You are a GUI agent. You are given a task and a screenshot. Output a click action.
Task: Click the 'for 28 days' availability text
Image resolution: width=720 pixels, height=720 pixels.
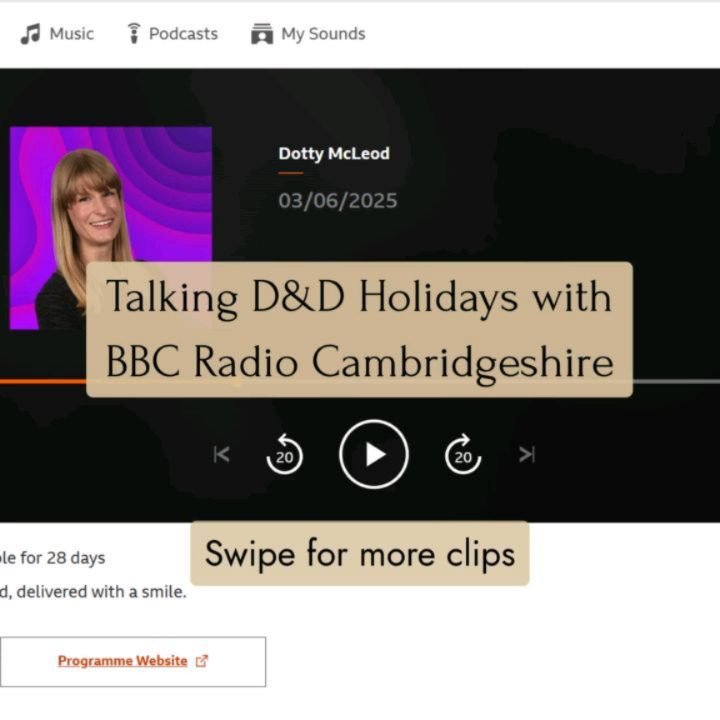tap(62, 558)
